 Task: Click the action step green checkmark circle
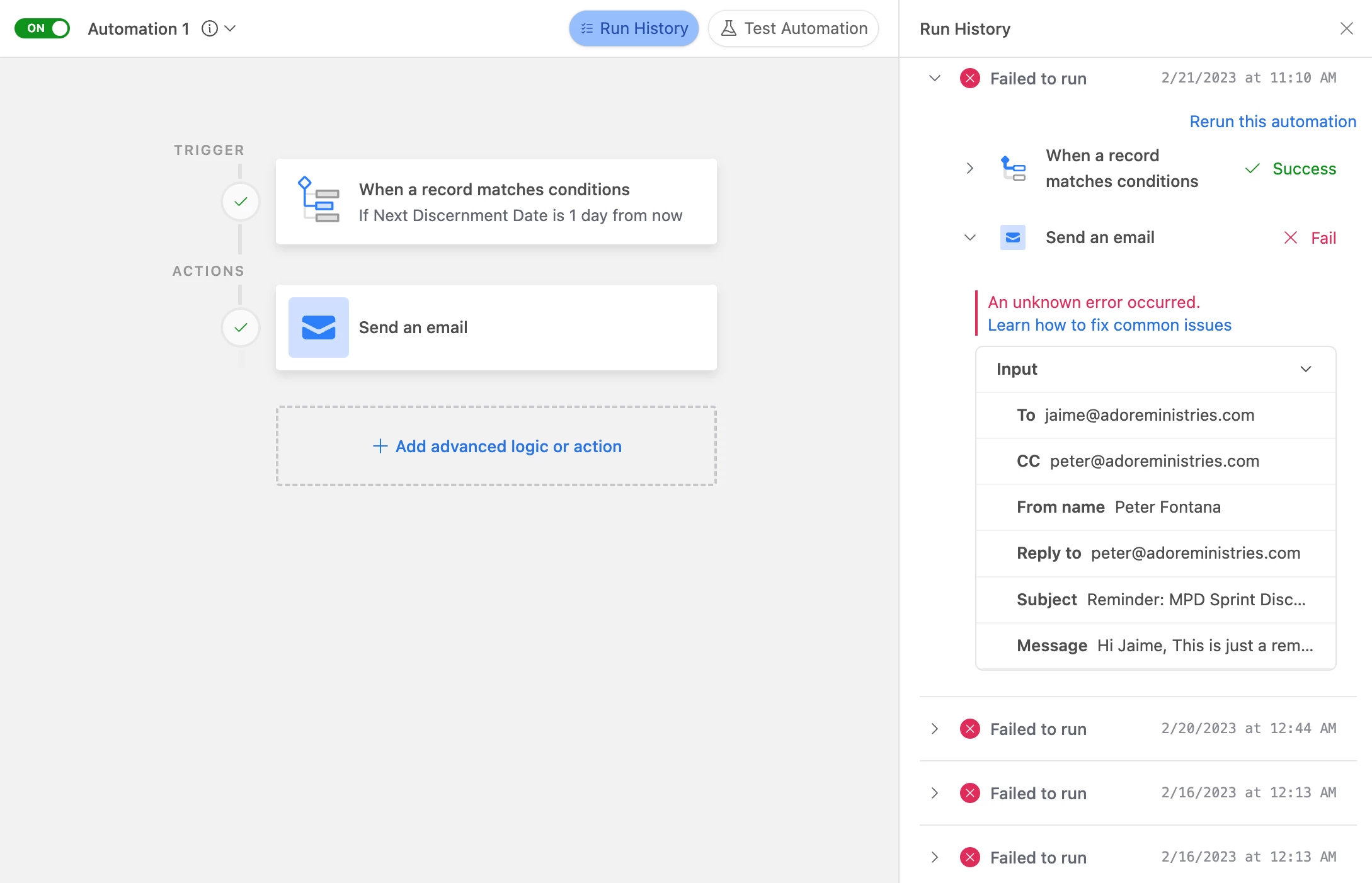[241, 328]
